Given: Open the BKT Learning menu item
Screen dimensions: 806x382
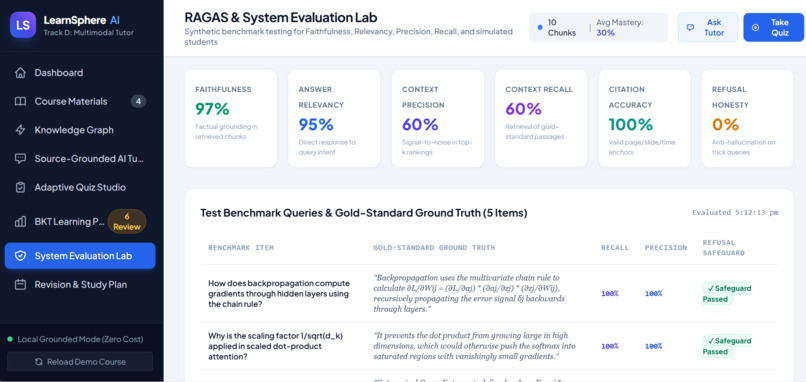Looking at the screenshot, I should (80, 222).
